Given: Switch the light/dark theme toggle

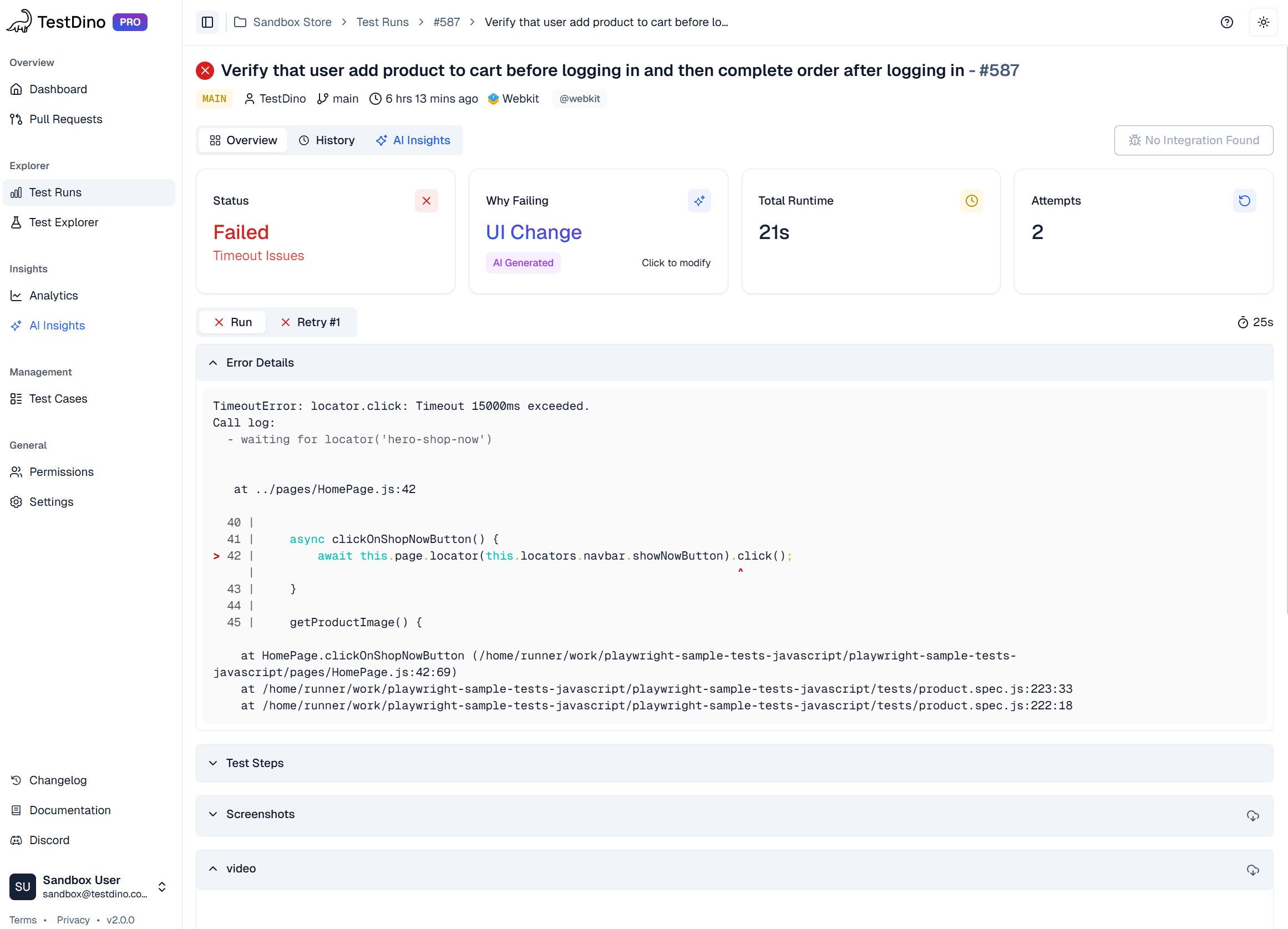Looking at the screenshot, I should 1263,22.
